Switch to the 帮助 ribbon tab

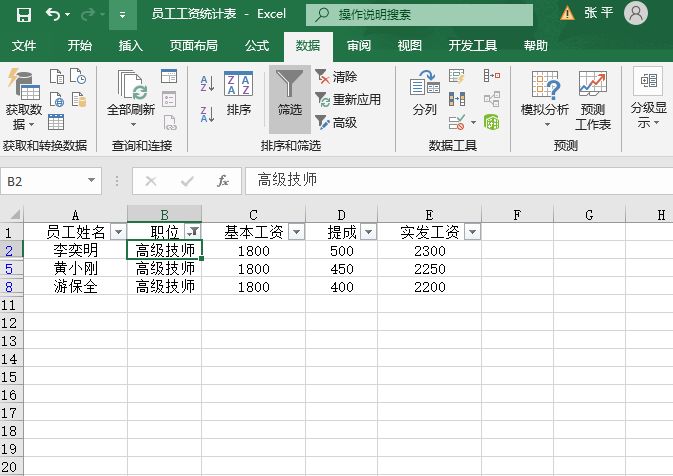(535, 45)
